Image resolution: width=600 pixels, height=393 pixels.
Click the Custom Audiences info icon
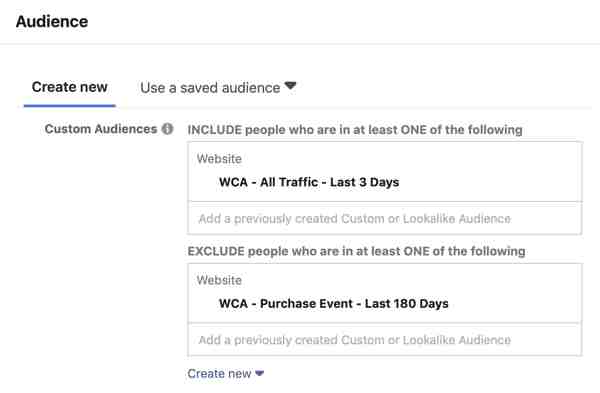pos(167,129)
